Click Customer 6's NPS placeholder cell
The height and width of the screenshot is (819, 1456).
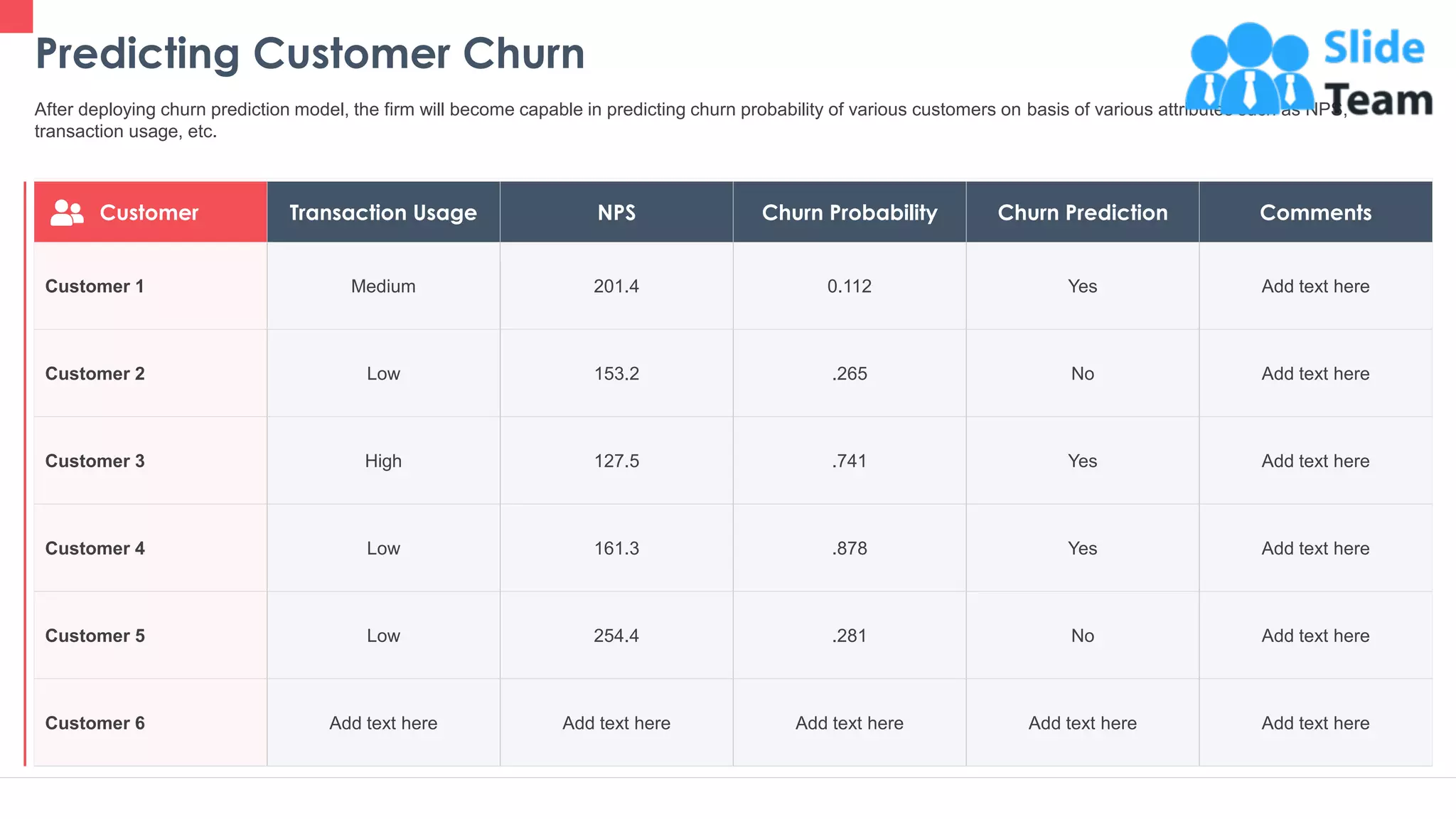[616, 724]
